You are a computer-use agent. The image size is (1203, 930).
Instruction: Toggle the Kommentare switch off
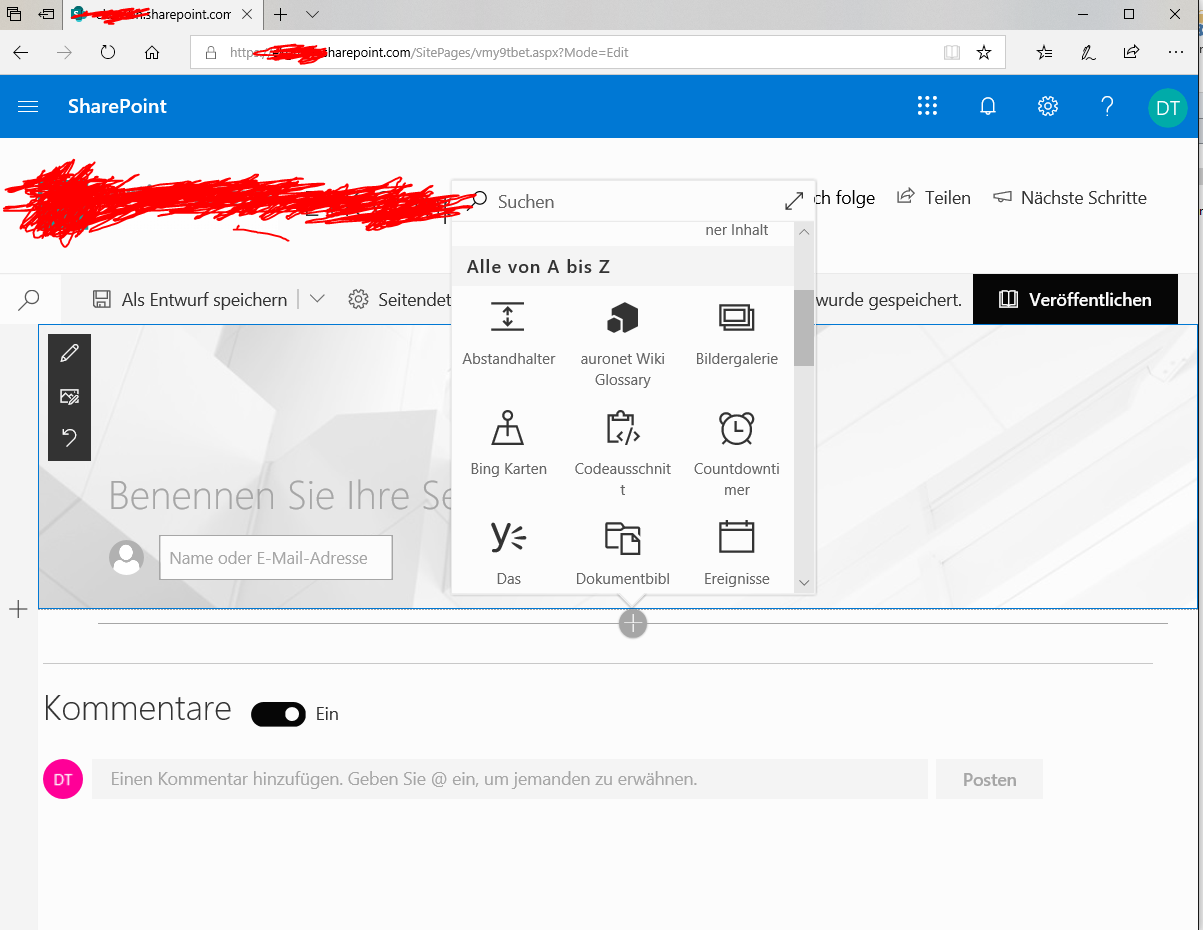278,714
